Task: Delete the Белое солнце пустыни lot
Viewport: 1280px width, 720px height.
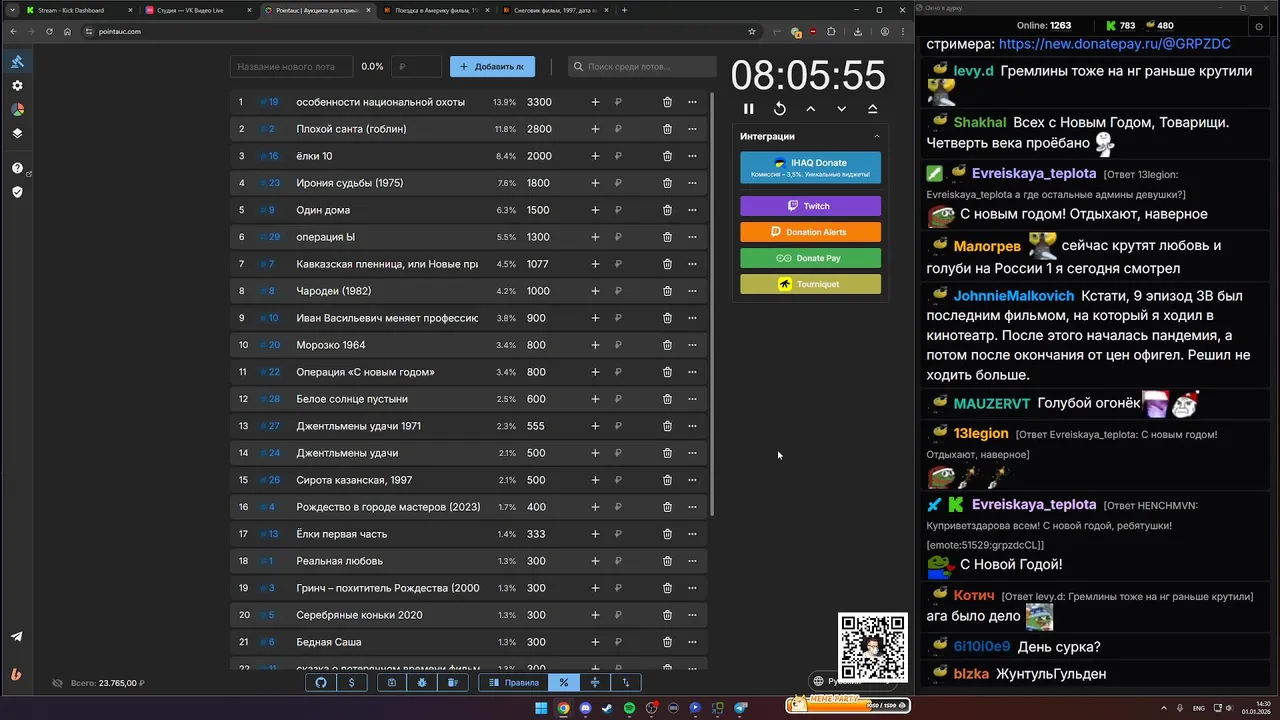Action: (x=667, y=399)
